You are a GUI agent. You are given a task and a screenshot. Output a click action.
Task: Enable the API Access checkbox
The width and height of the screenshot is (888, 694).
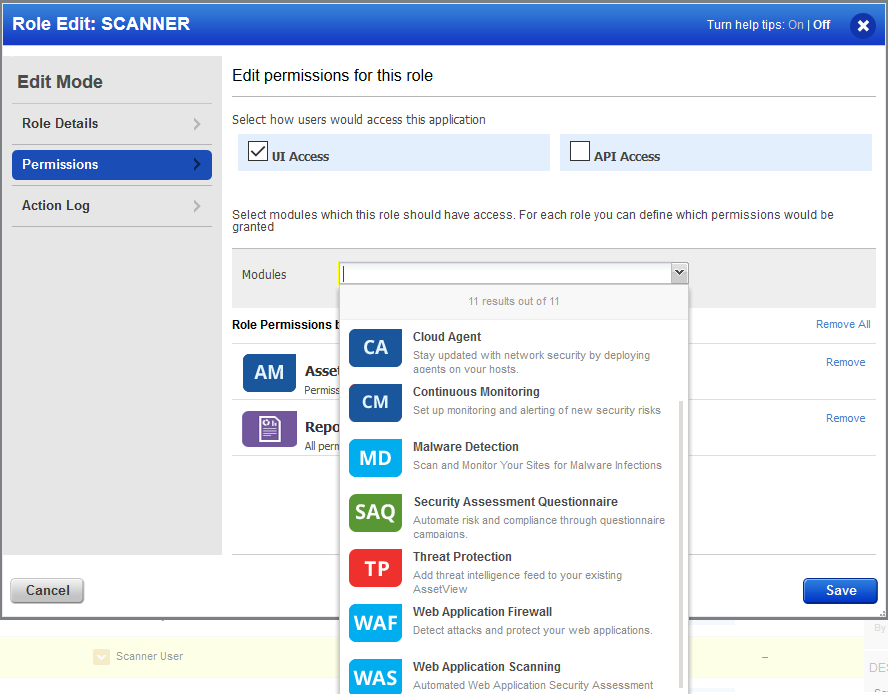tap(580, 151)
